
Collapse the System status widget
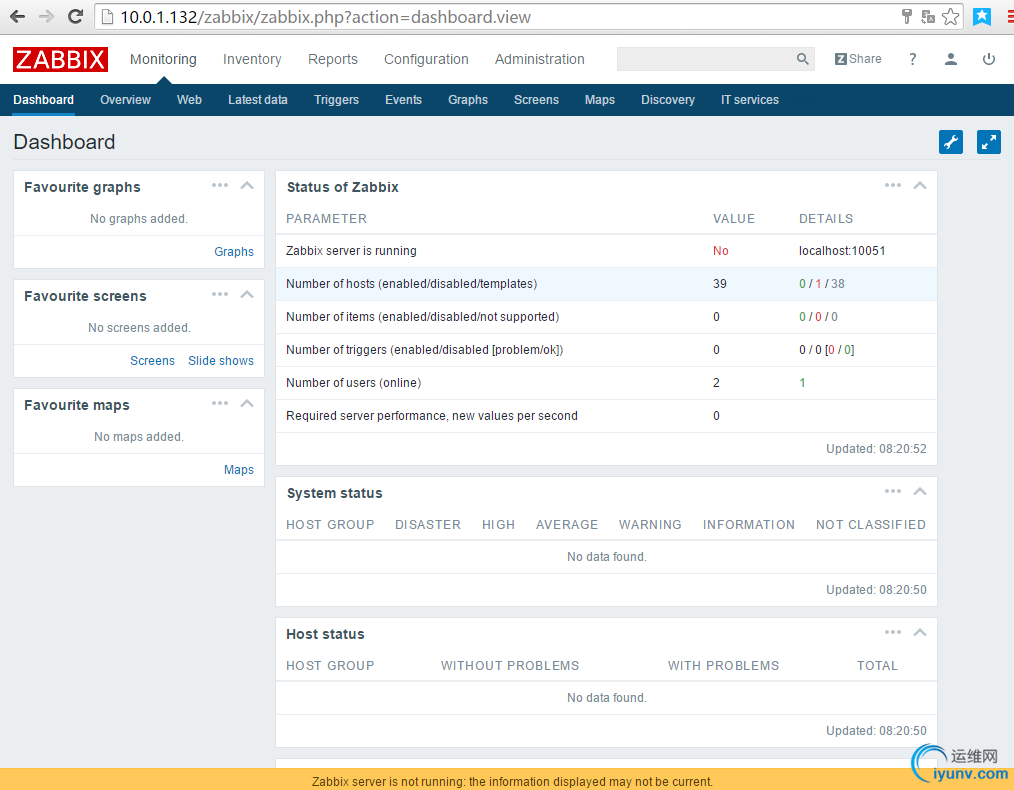coord(920,491)
